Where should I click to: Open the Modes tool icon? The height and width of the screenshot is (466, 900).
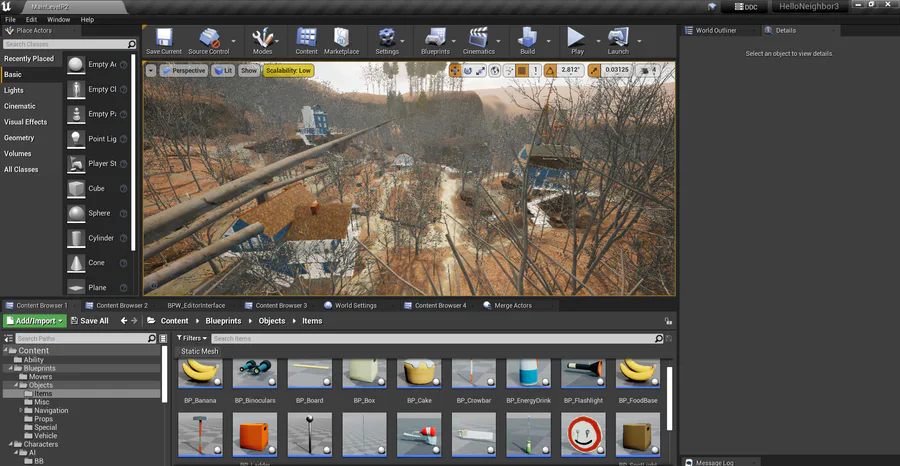[262, 37]
